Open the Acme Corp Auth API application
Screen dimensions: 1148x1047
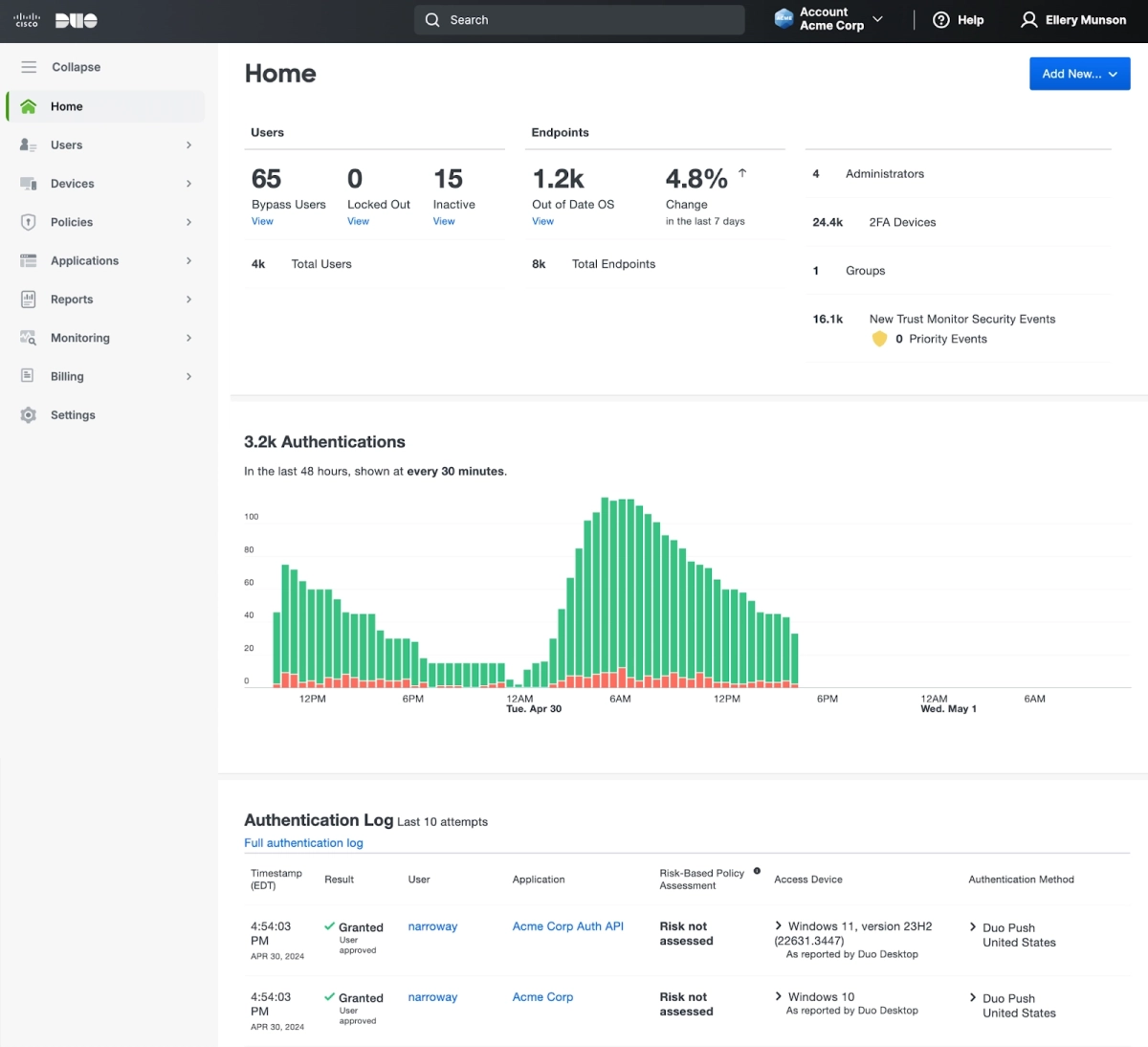coord(567,926)
